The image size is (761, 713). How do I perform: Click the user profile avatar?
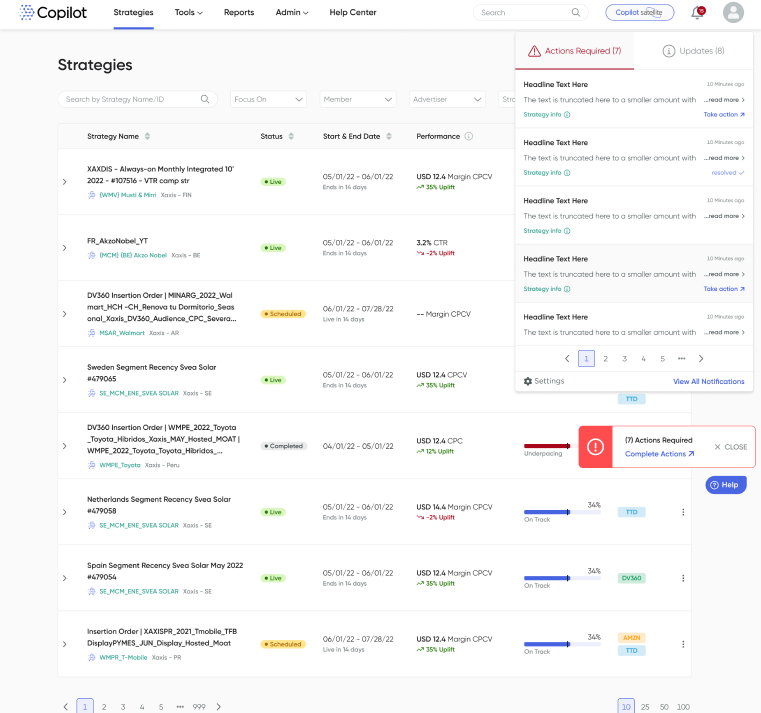click(x=733, y=13)
